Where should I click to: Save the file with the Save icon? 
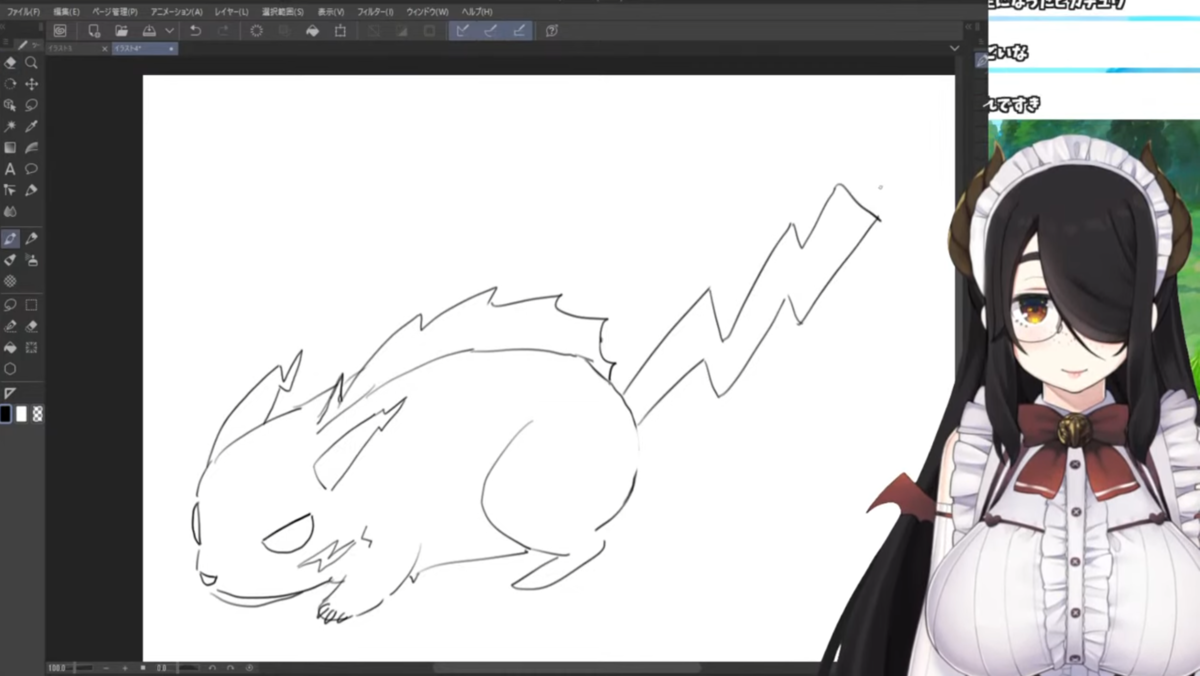tap(149, 31)
